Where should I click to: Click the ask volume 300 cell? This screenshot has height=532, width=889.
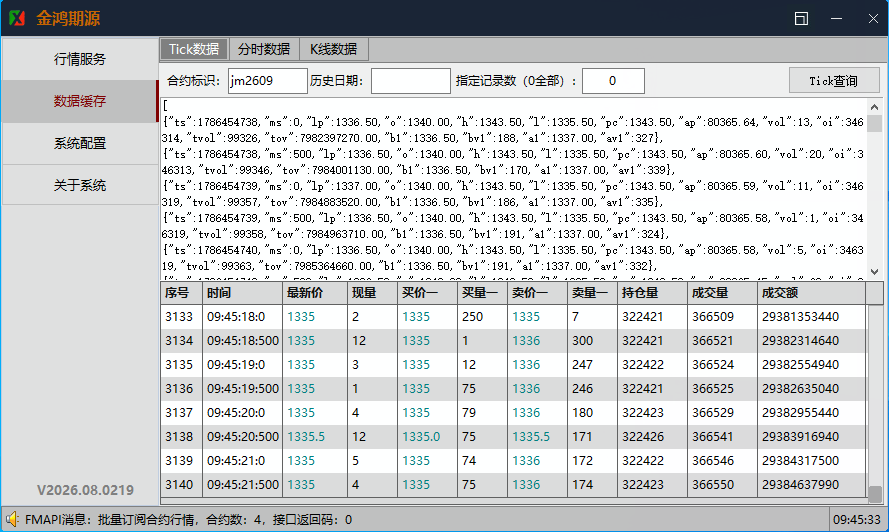pos(592,340)
